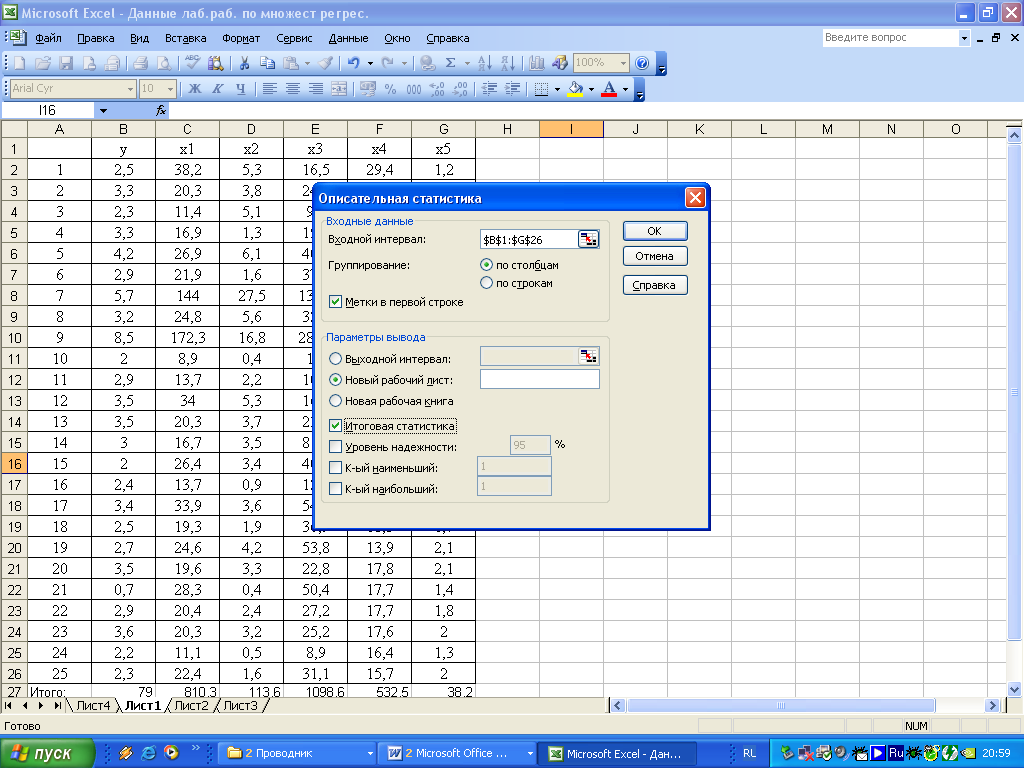This screenshot has height=768, width=1024.
Task: Create a new workbook from the toolbar
Action: tap(20, 63)
